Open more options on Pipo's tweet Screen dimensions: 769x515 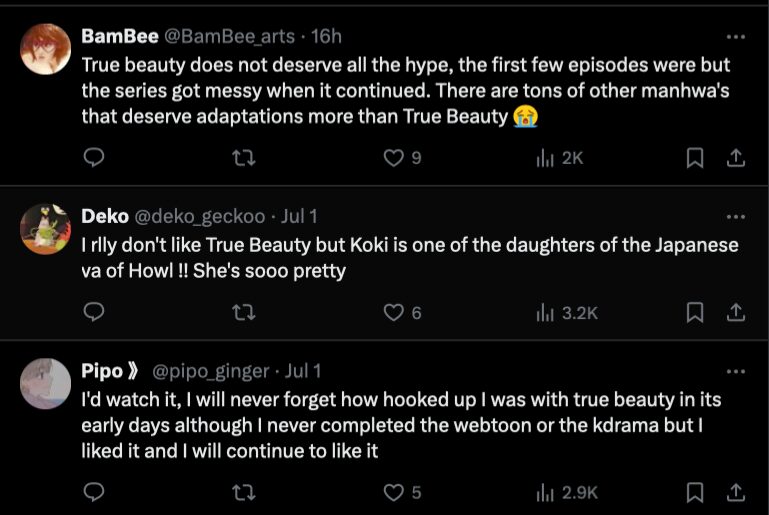click(735, 371)
